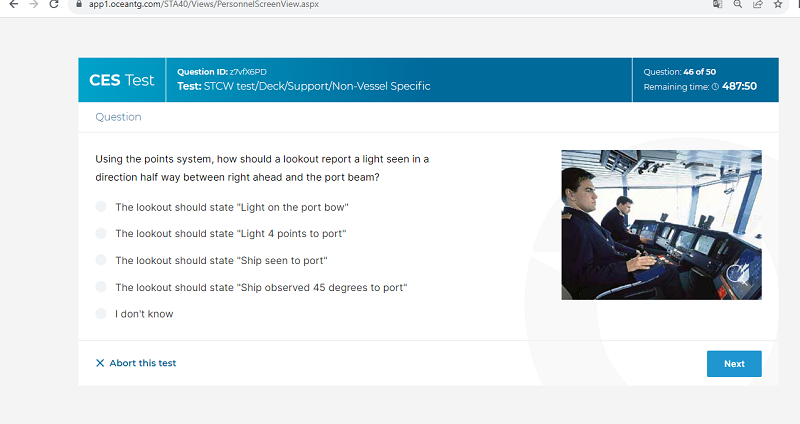Choose the "Ship seen to port" option
This screenshot has height=424, width=800.
pyautogui.click(x=101, y=260)
